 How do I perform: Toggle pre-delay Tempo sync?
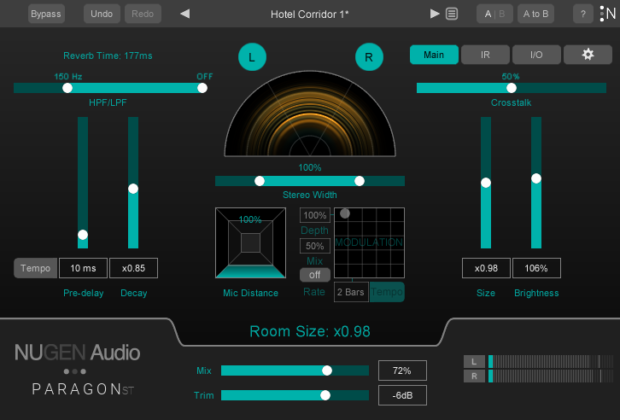pos(36,268)
